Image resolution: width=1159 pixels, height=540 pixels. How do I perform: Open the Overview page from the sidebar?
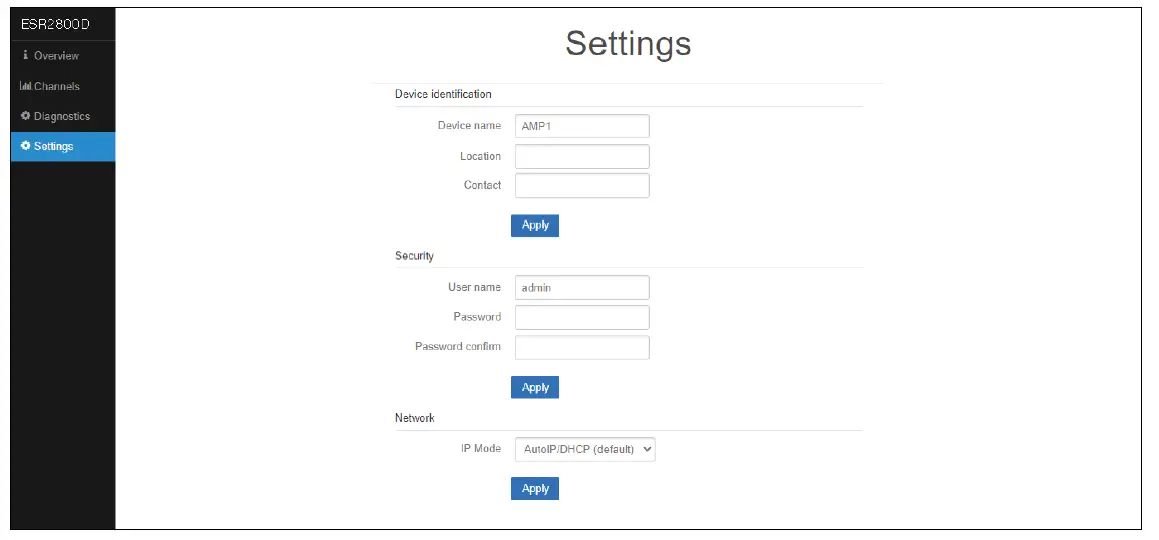56,56
